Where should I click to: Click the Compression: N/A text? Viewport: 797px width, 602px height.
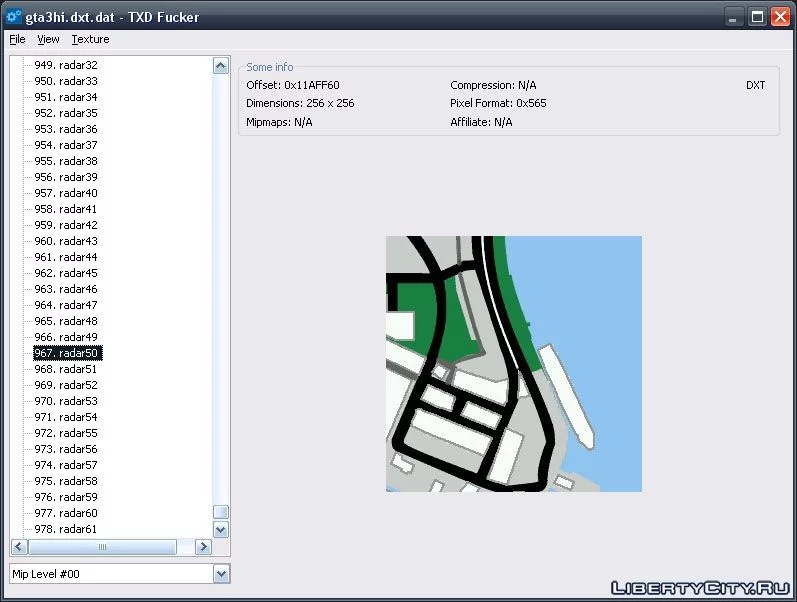[x=493, y=85]
